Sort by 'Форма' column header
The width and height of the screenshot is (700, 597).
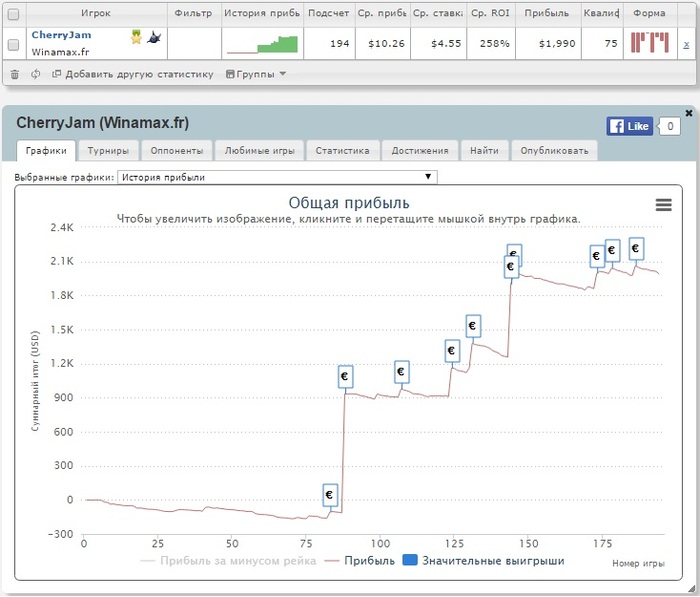tap(650, 13)
